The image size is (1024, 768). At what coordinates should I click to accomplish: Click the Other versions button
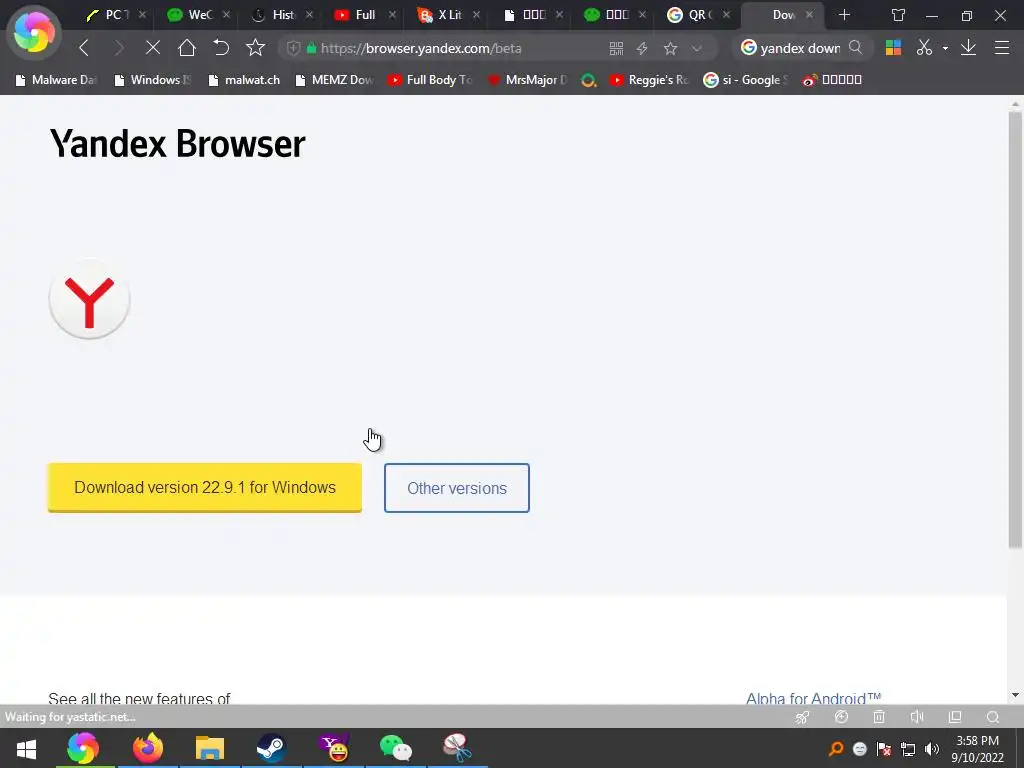[456, 488]
